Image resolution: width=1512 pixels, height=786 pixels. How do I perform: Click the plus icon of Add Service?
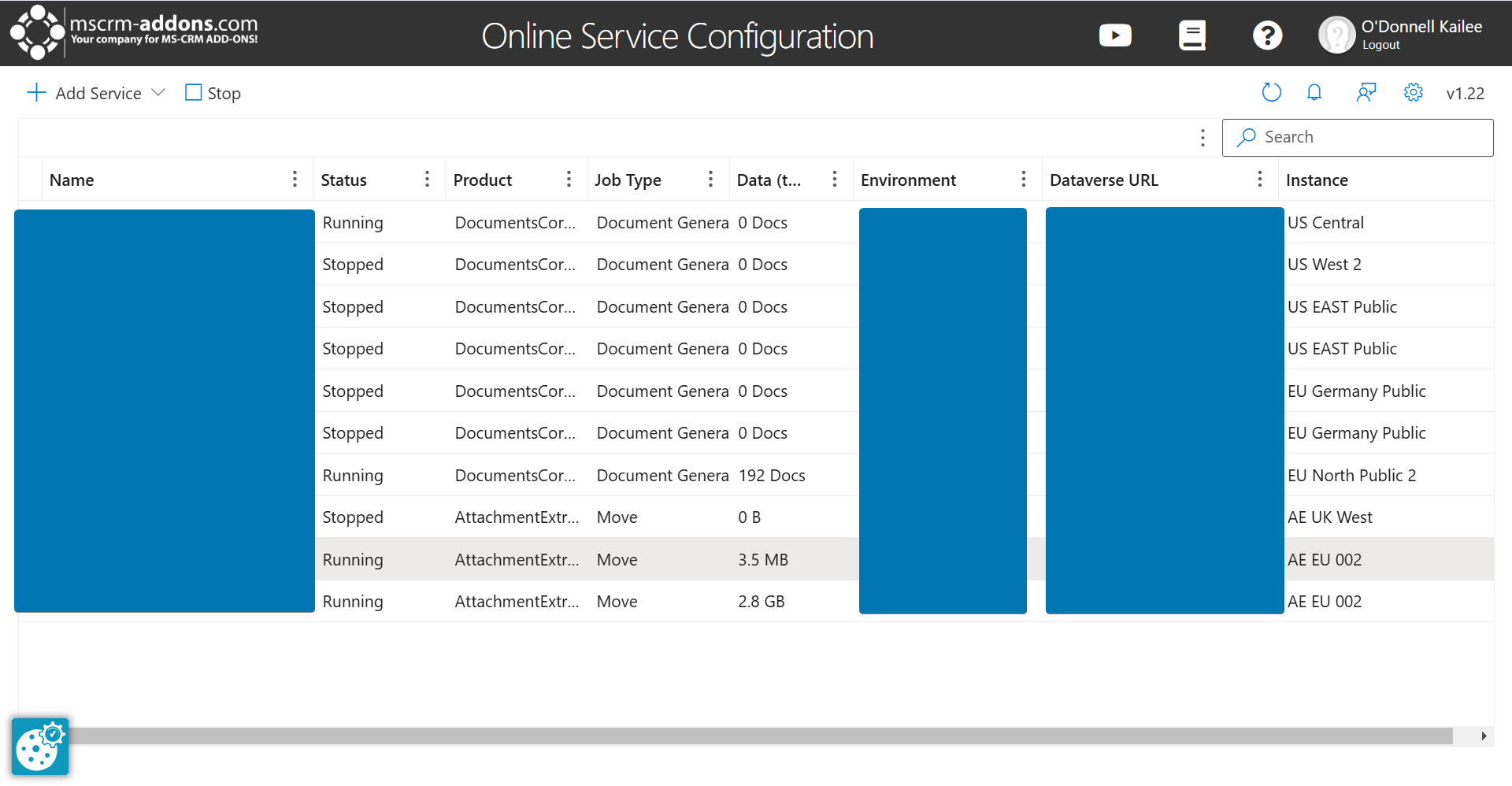pyautogui.click(x=36, y=93)
